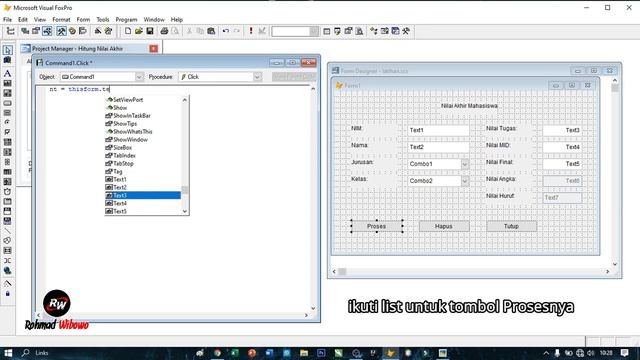640x360 pixels.
Task: Click the Text7 field beside Nilai Huruf
Action: 562,198
